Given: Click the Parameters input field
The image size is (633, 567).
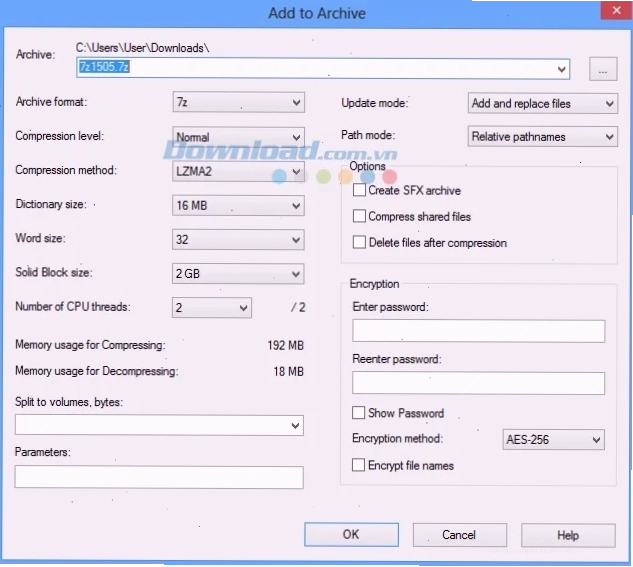Looking at the screenshot, I should [x=159, y=477].
